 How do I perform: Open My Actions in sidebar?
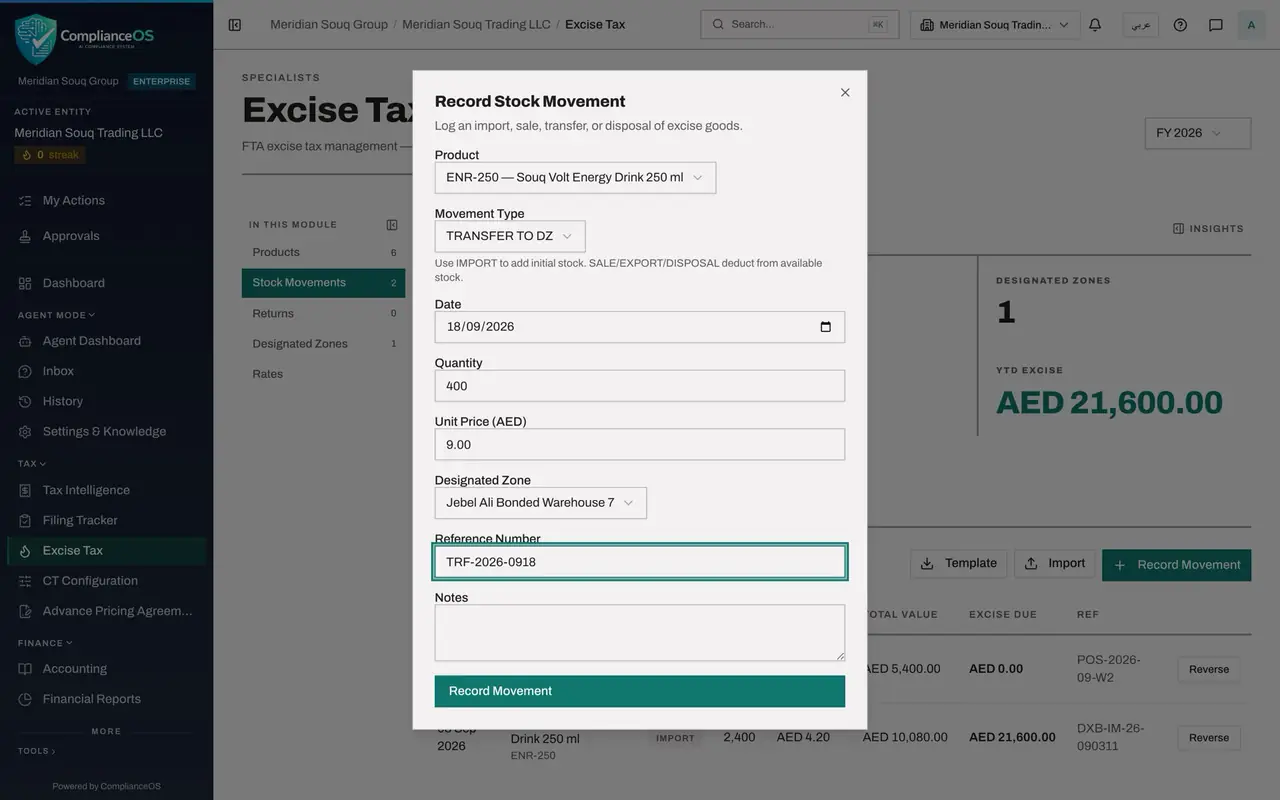click(x=106, y=201)
